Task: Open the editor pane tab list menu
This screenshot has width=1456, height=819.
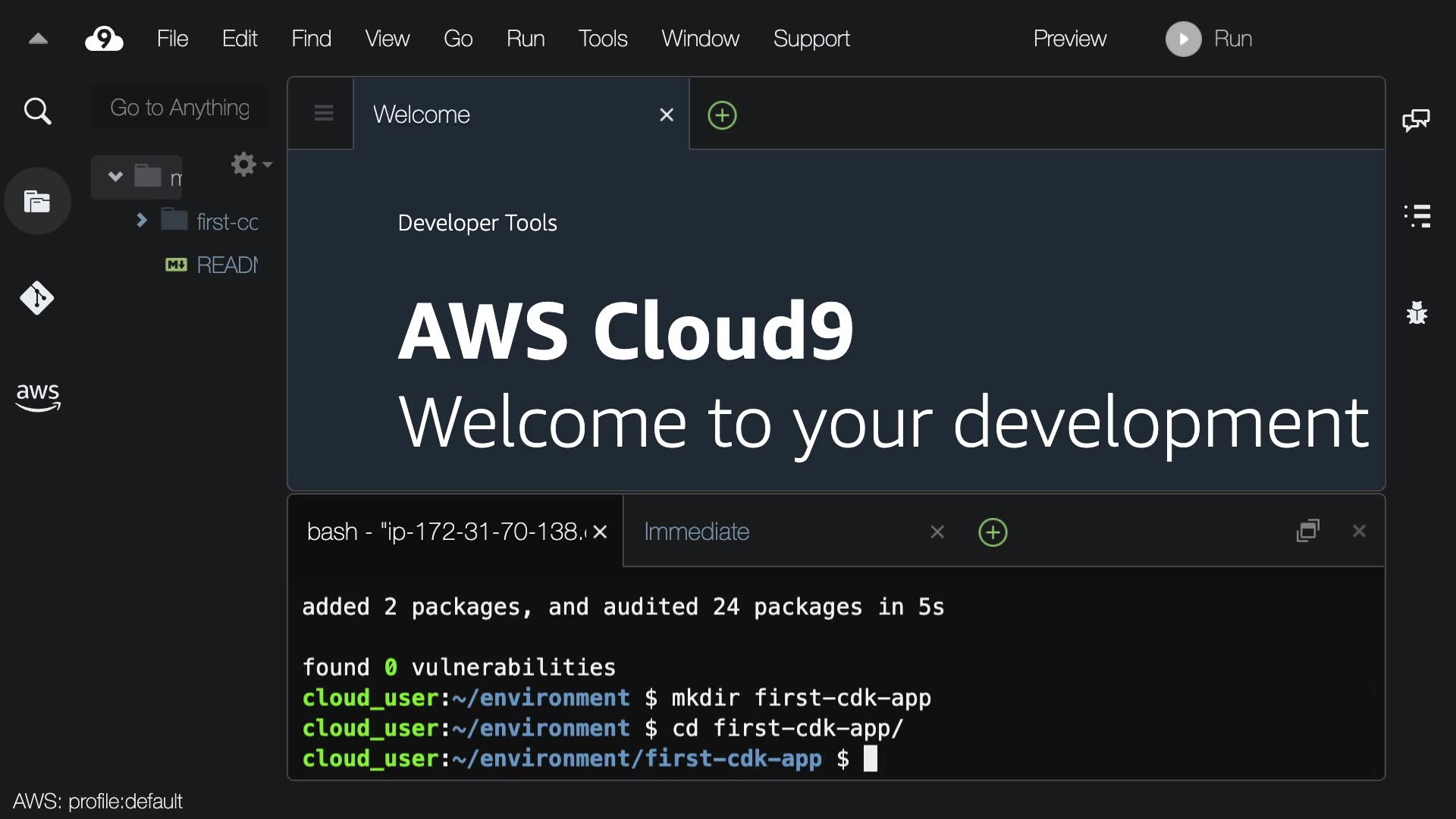Action: (x=324, y=114)
